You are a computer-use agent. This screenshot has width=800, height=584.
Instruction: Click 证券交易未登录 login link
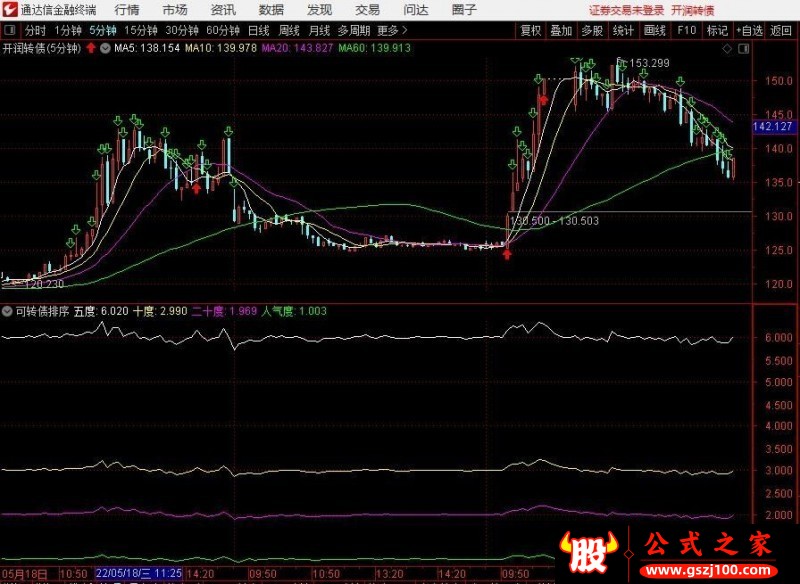tap(626, 9)
